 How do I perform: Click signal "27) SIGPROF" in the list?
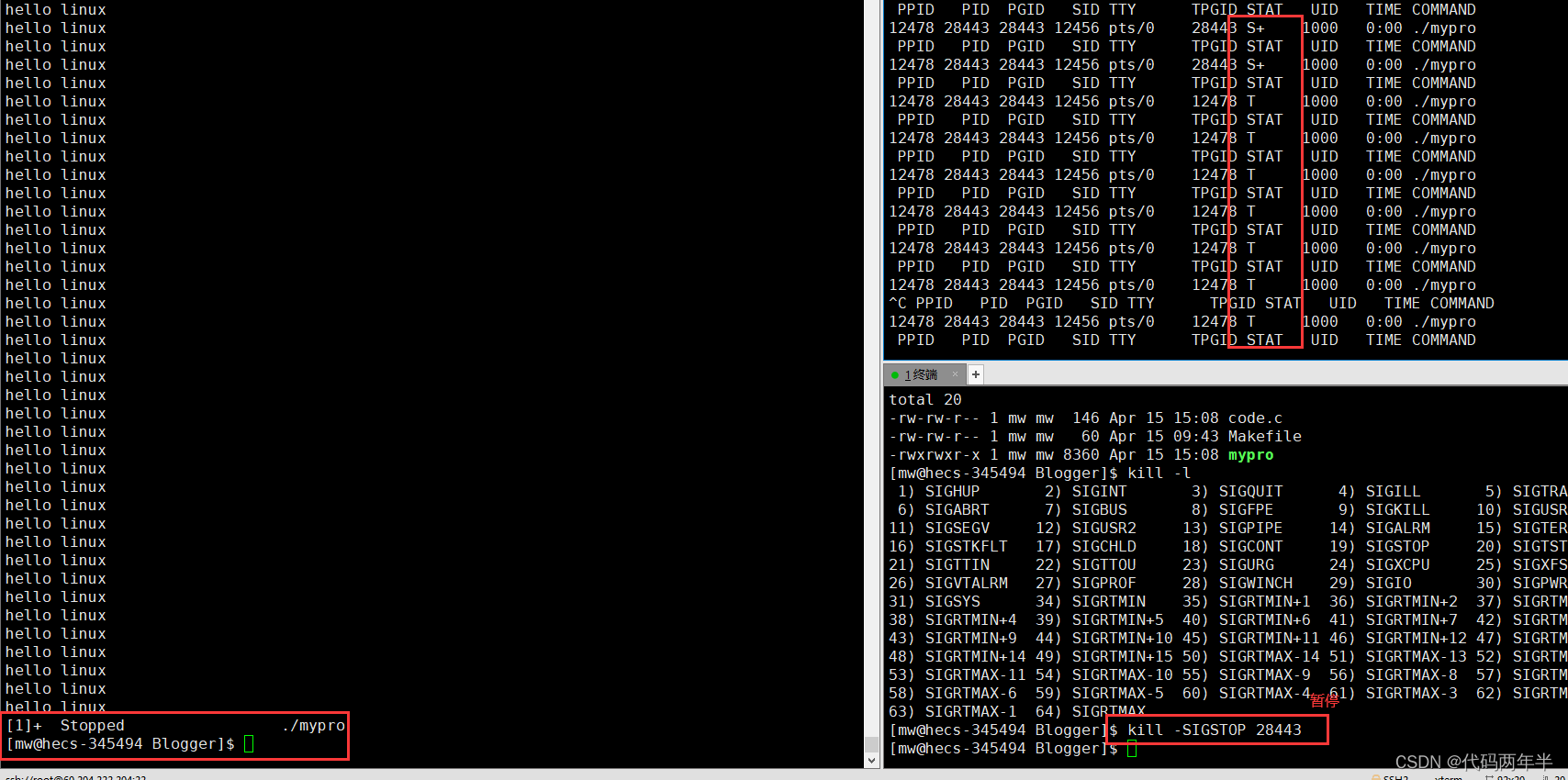[1085, 584]
